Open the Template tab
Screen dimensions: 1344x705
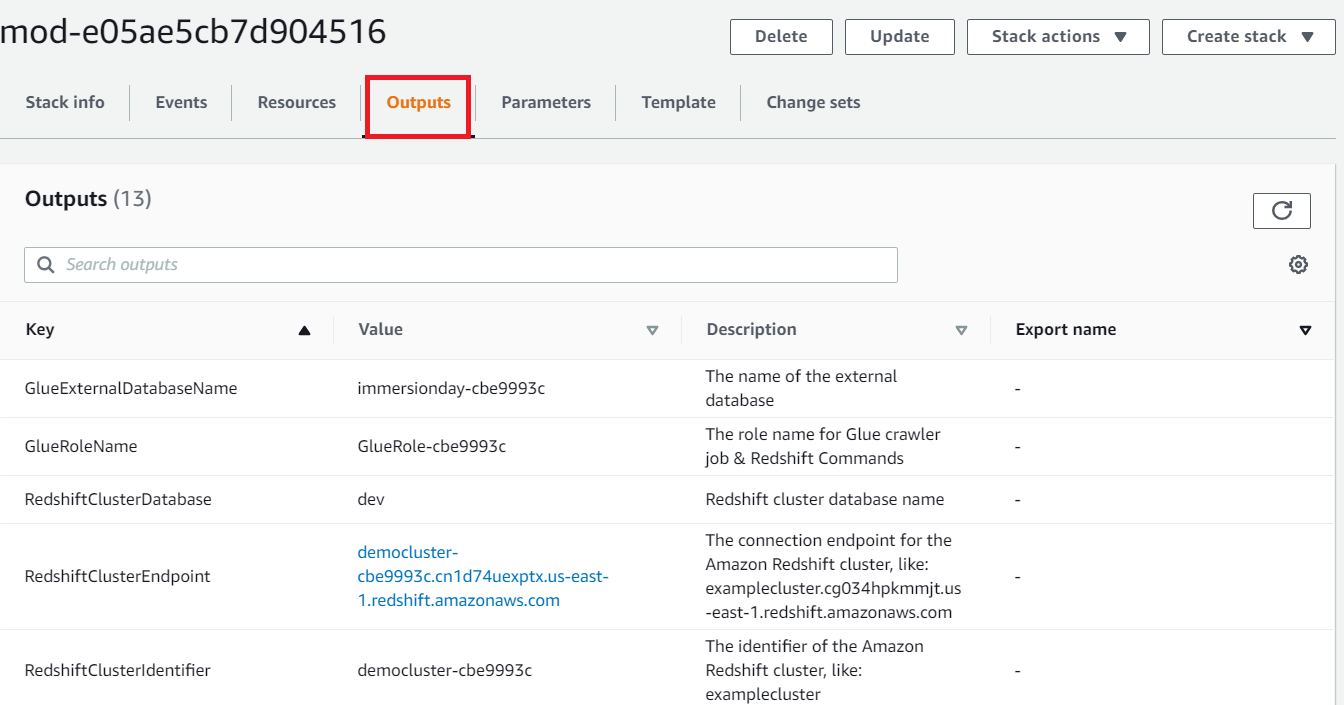pyautogui.click(x=678, y=102)
